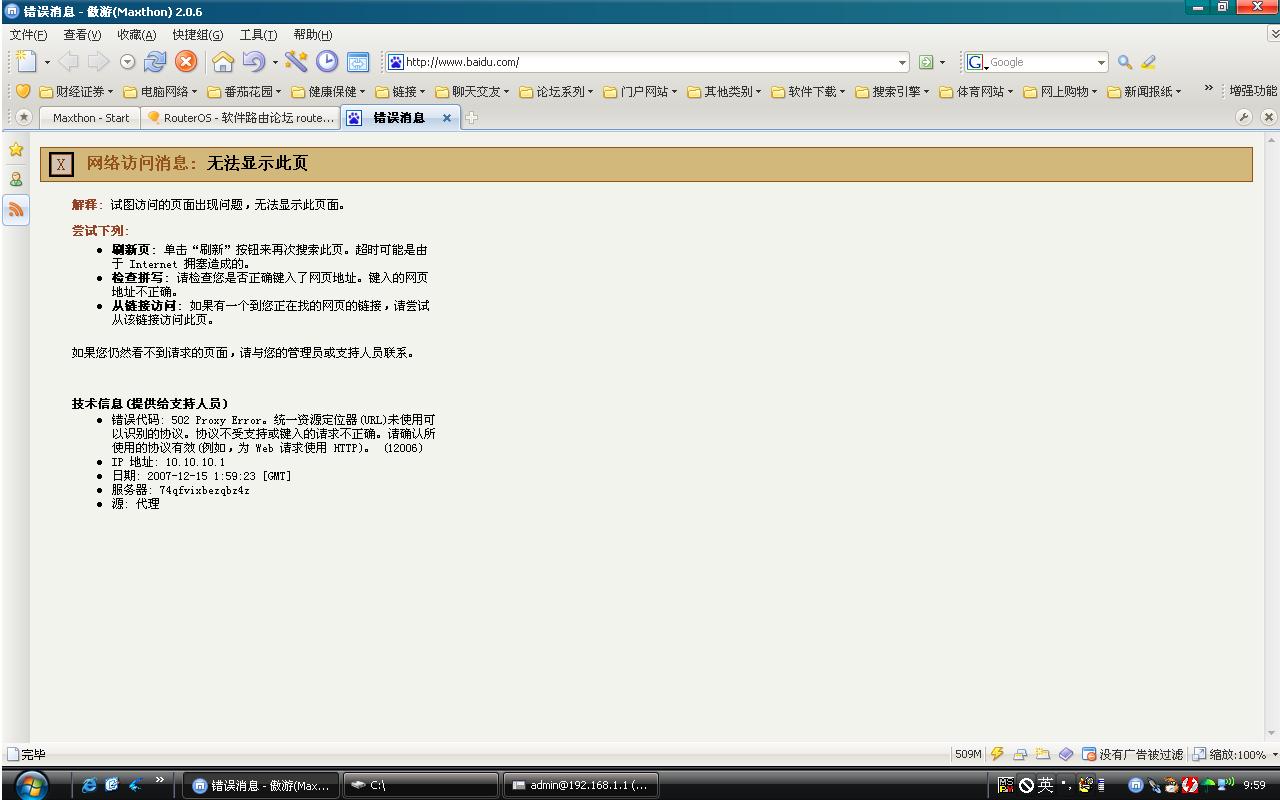Open the 缩放:100% zoom dropdown
1280x800 pixels.
1234,754
